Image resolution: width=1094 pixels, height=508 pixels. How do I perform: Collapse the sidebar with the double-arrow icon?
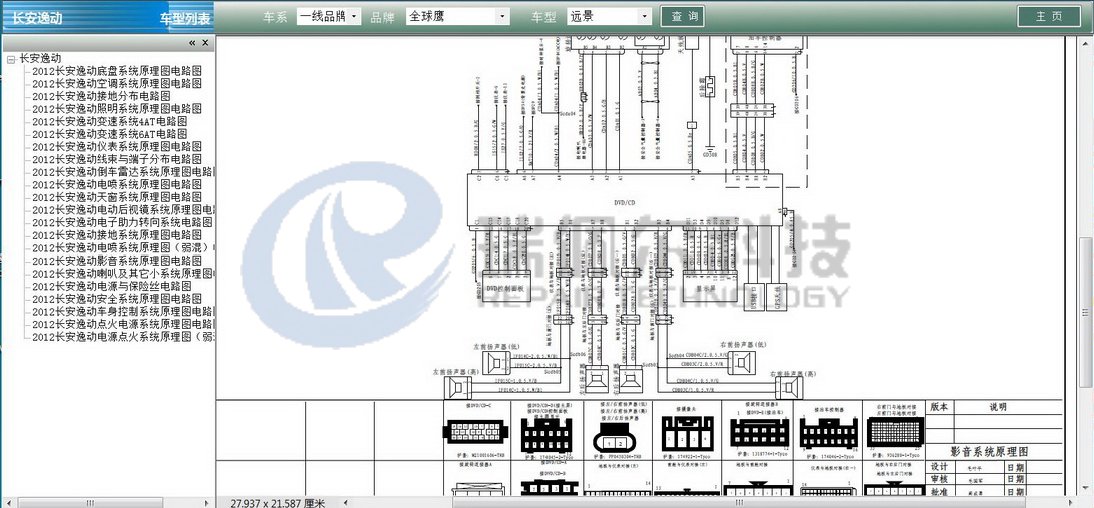point(192,43)
